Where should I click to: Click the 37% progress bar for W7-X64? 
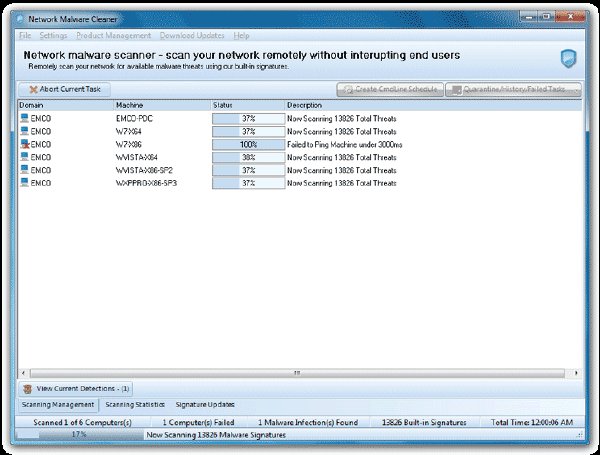coord(249,132)
